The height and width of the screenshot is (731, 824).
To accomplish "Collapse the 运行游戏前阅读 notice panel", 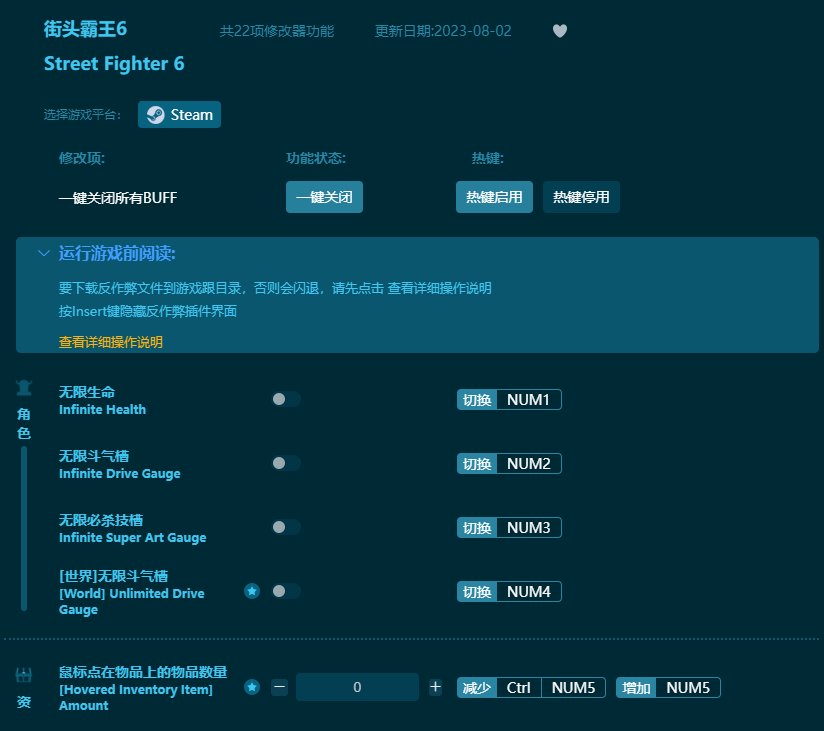I will tap(44, 255).
